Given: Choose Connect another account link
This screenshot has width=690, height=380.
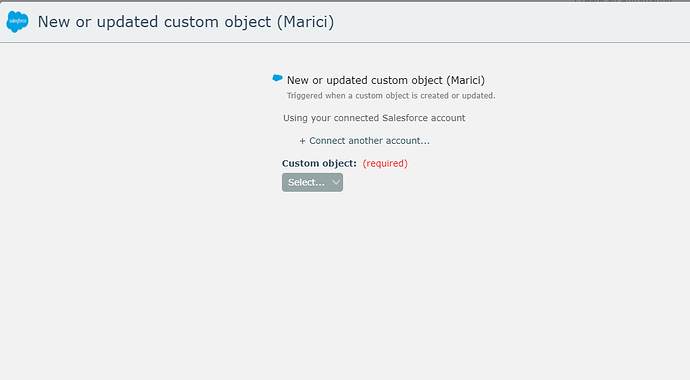Looking at the screenshot, I should click(364, 141).
